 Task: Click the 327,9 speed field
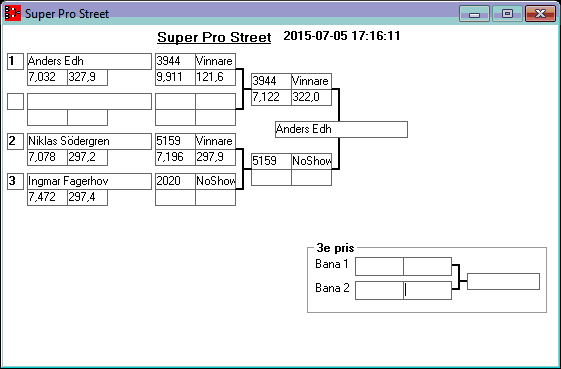(x=88, y=78)
